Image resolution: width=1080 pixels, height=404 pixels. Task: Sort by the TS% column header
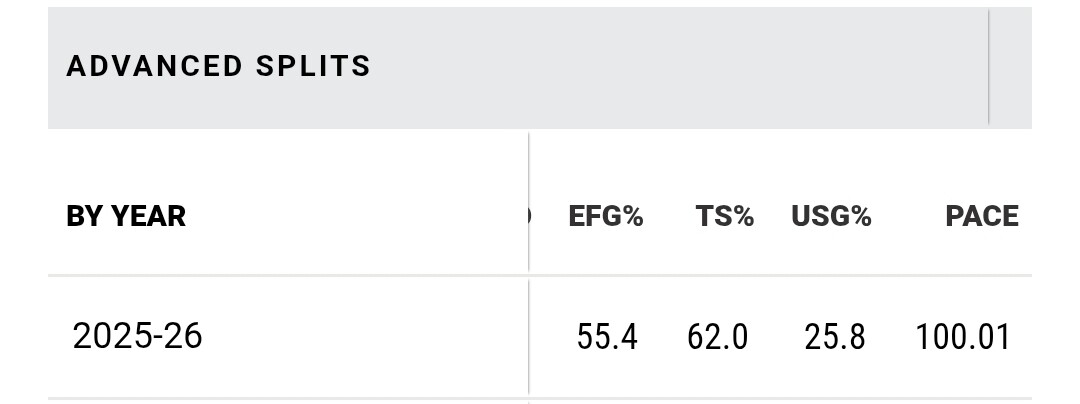click(x=724, y=216)
